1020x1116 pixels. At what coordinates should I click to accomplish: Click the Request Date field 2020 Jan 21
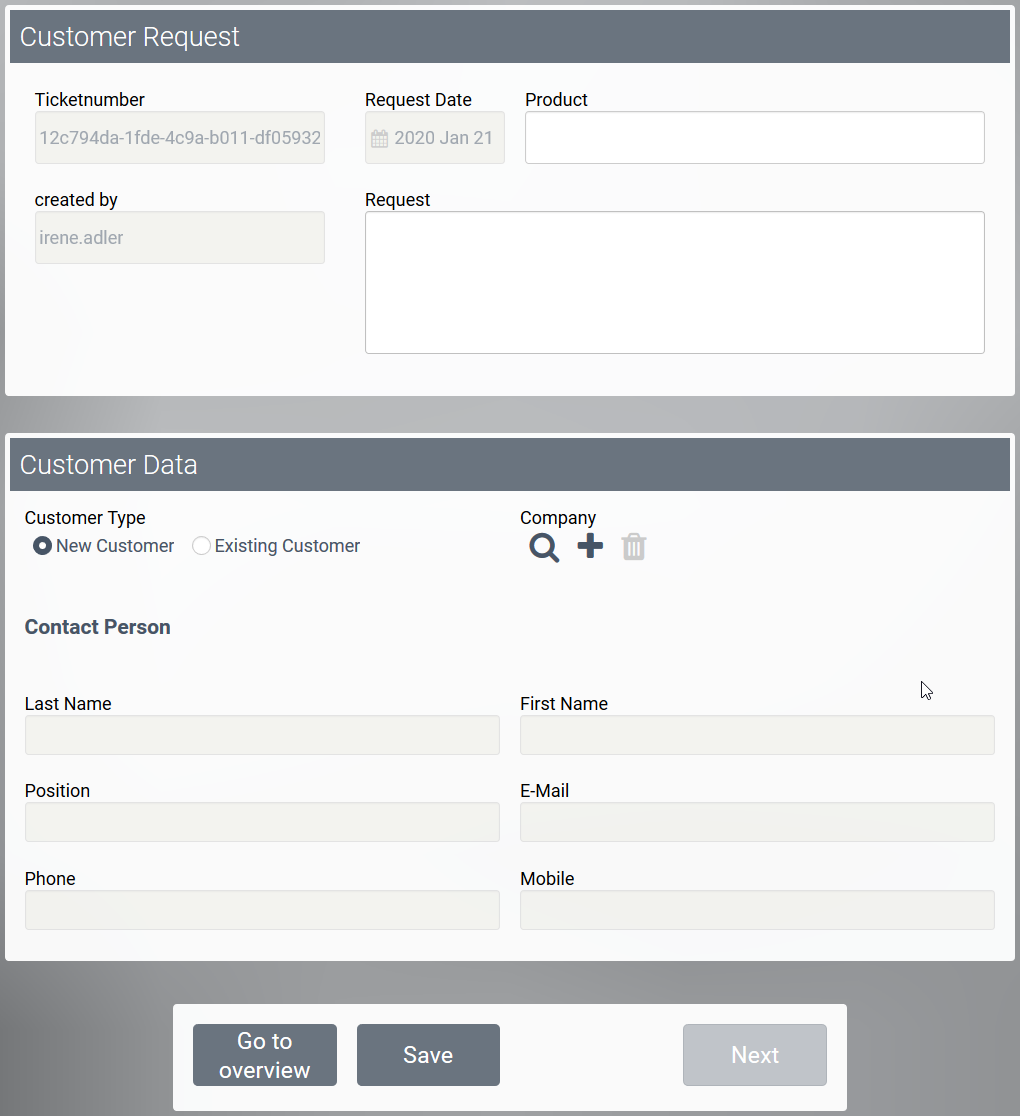435,137
